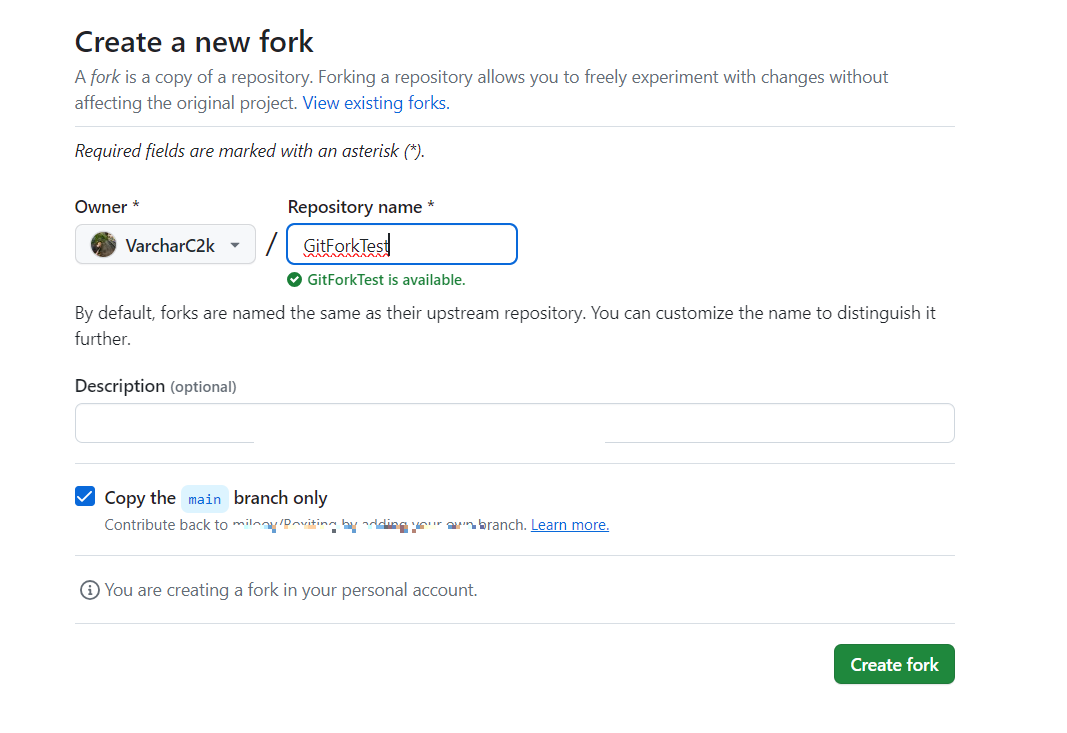Viewport: 1067px width, 733px height.
Task: Open the View existing forks link
Action: click(376, 103)
